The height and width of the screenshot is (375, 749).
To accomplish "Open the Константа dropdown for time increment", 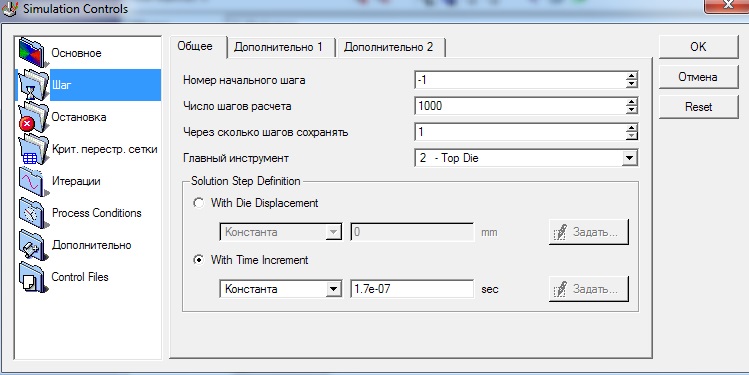I will coord(333,289).
